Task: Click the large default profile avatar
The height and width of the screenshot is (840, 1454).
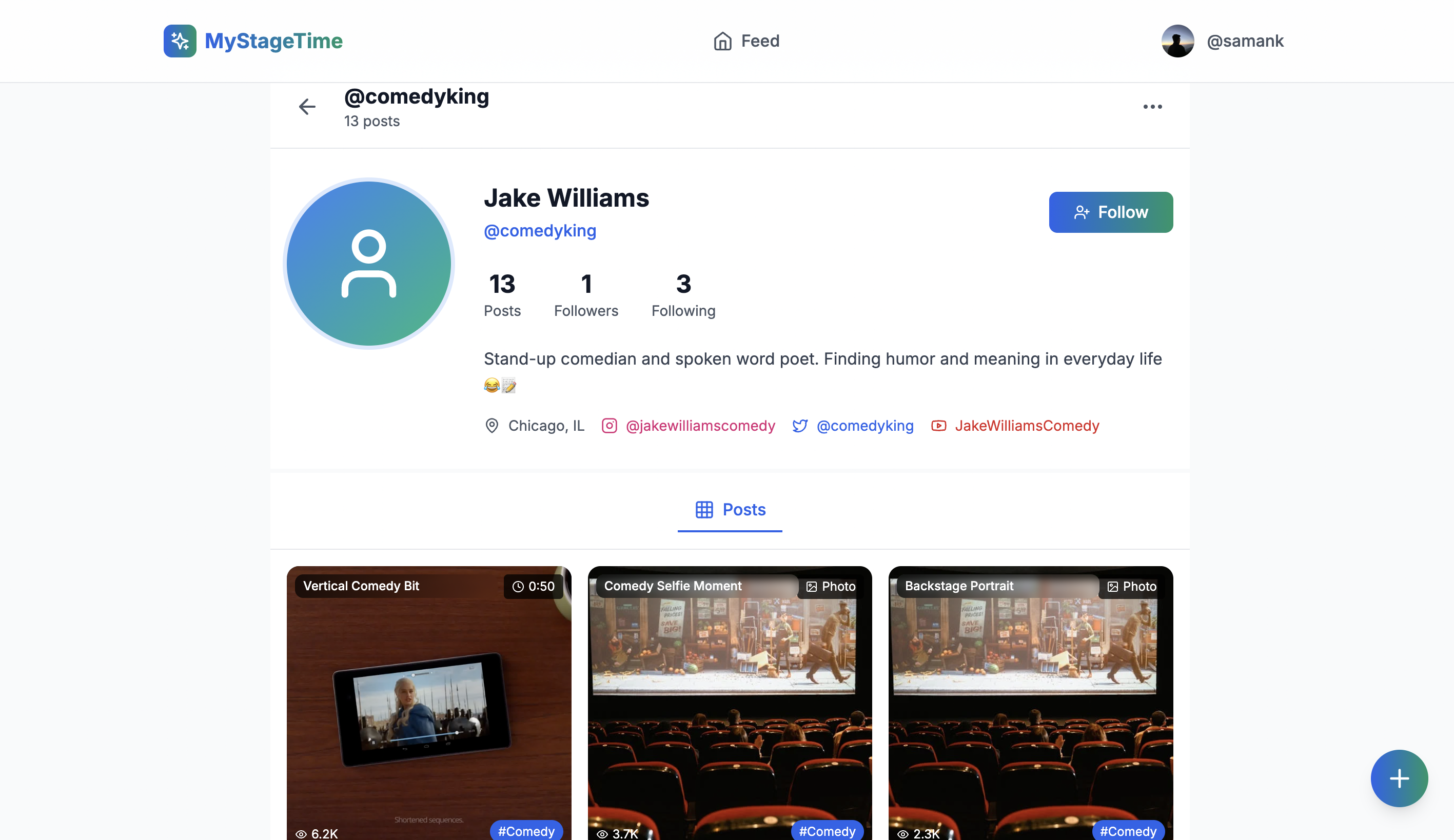Action: click(x=369, y=264)
